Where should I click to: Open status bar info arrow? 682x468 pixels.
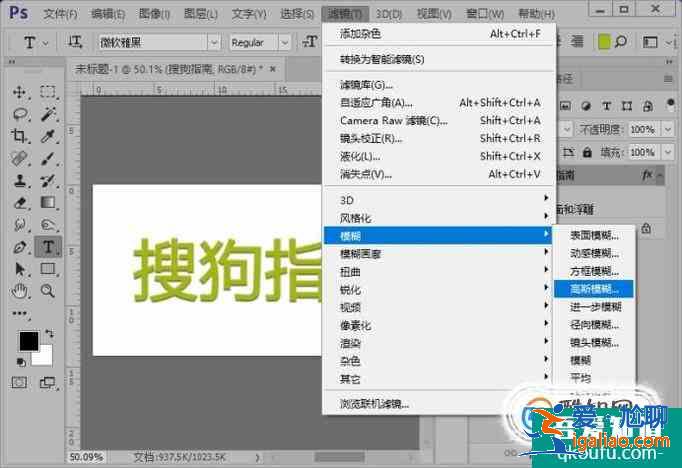coord(257,457)
